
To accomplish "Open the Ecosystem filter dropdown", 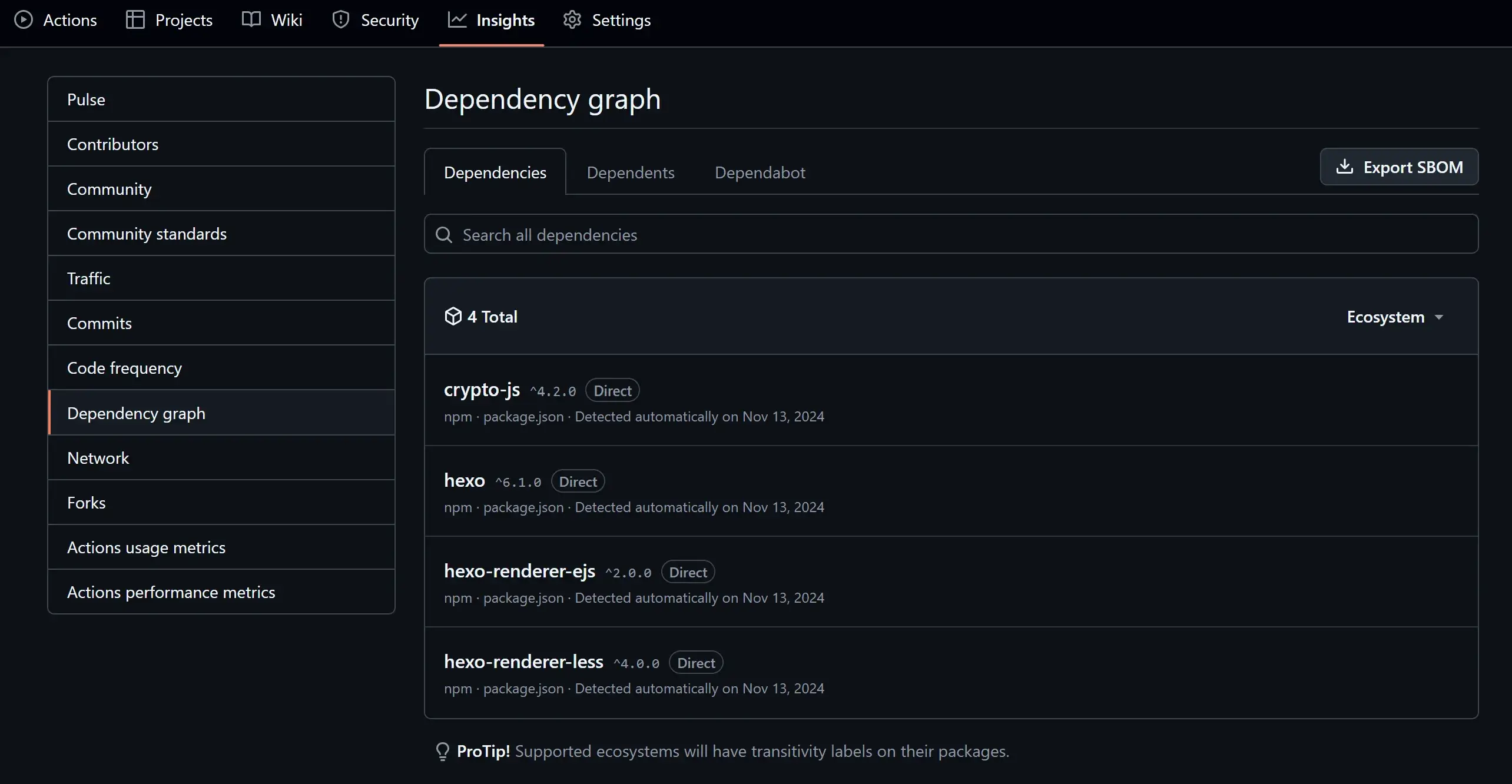I will coord(1395,317).
